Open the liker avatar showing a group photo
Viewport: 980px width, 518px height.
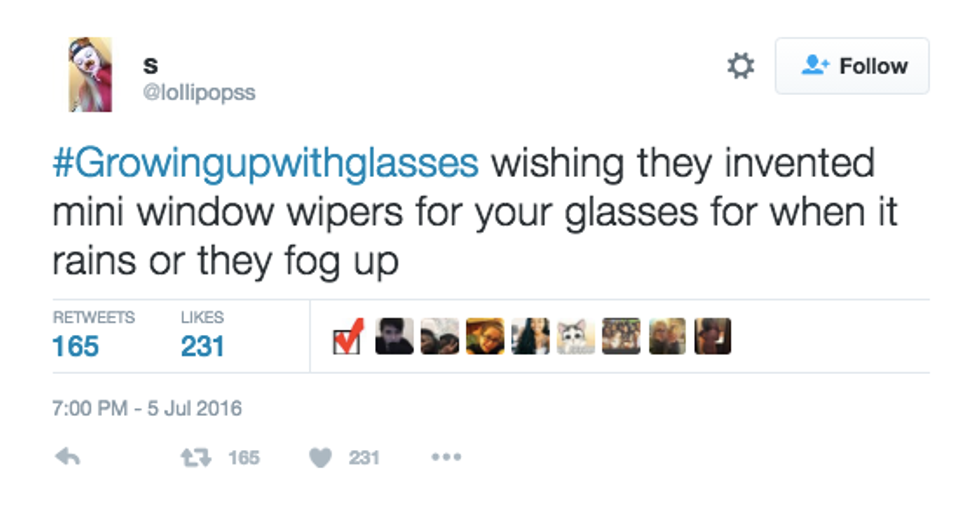[x=621, y=337]
